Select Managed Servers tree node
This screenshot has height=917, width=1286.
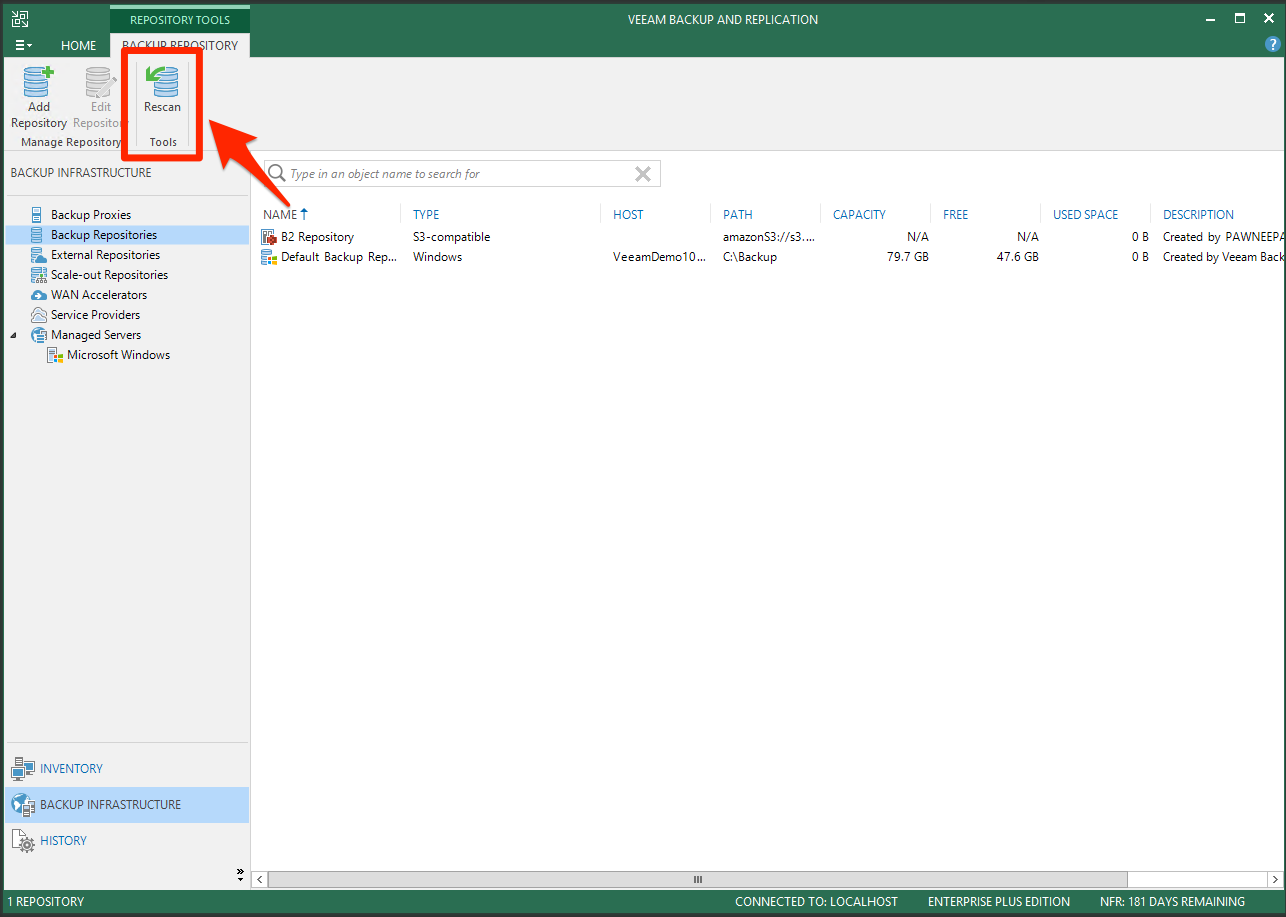point(96,335)
